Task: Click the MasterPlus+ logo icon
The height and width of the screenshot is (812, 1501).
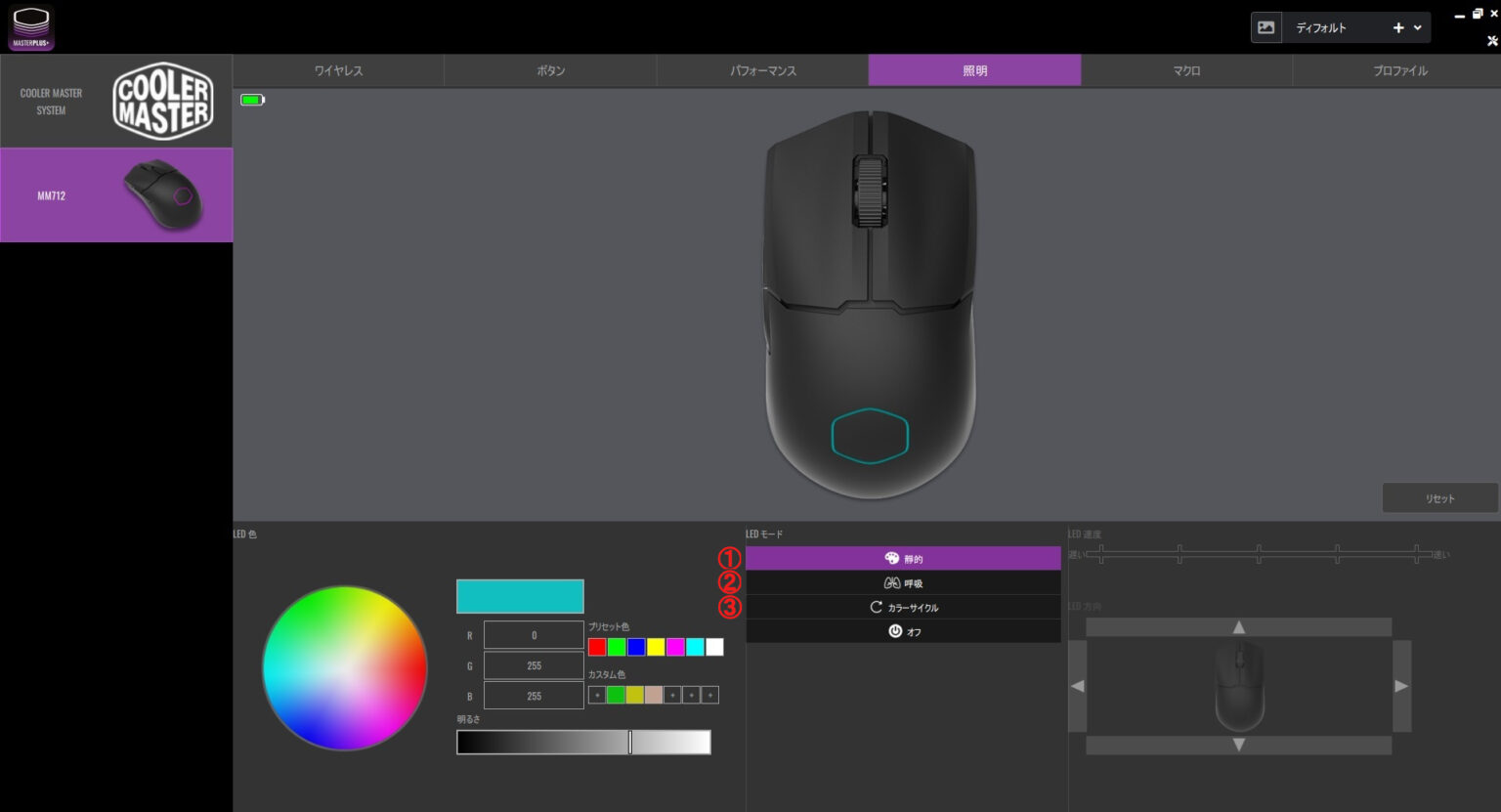Action: click(31, 27)
